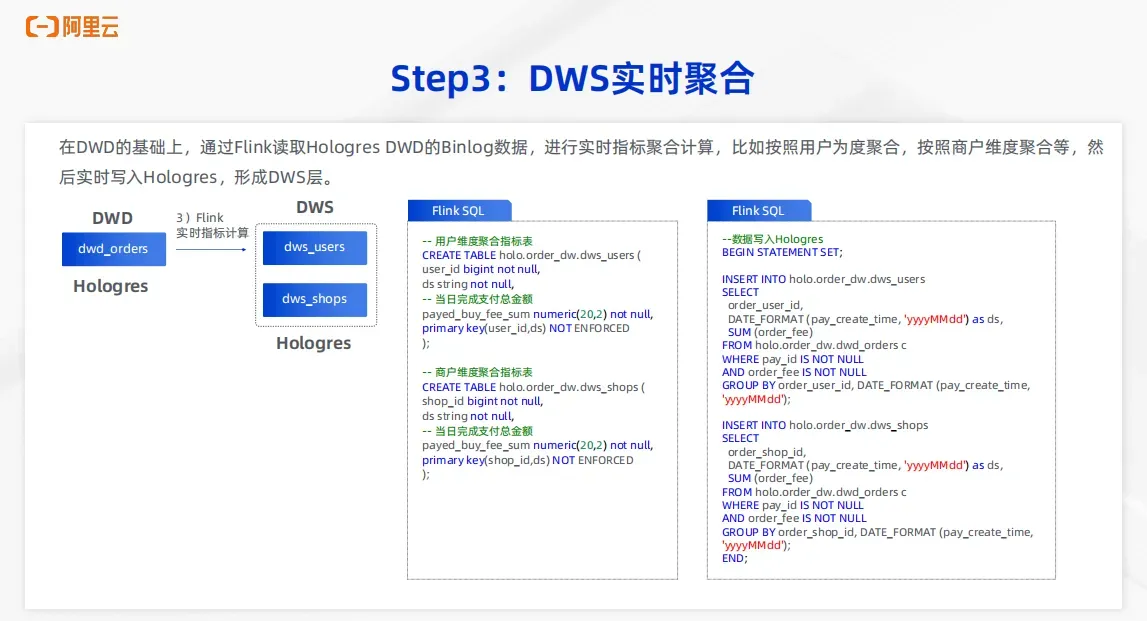This screenshot has width=1147, height=621.
Task: Click the line "user_id bigint not null,"
Action: [x=481, y=269]
